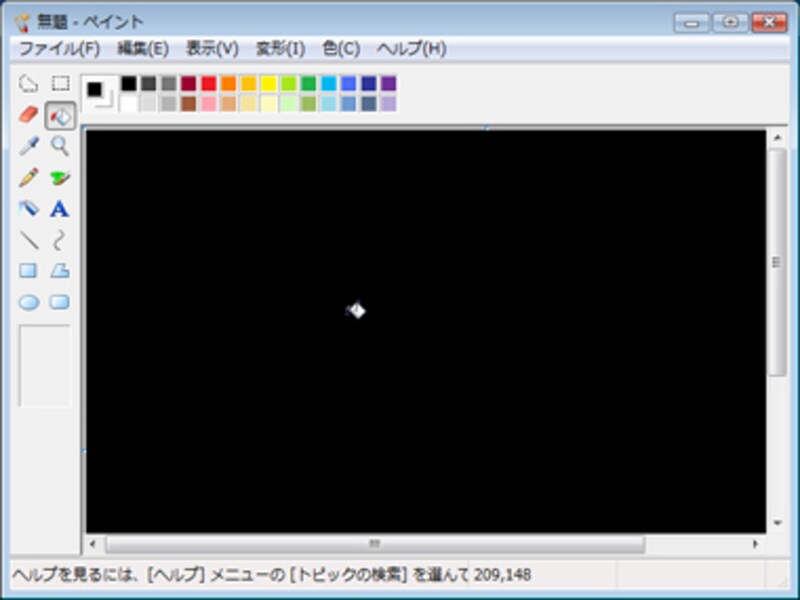Open the ファイル(F) menu
The width and height of the screenshot is (800, 600).
pos(59,49)
